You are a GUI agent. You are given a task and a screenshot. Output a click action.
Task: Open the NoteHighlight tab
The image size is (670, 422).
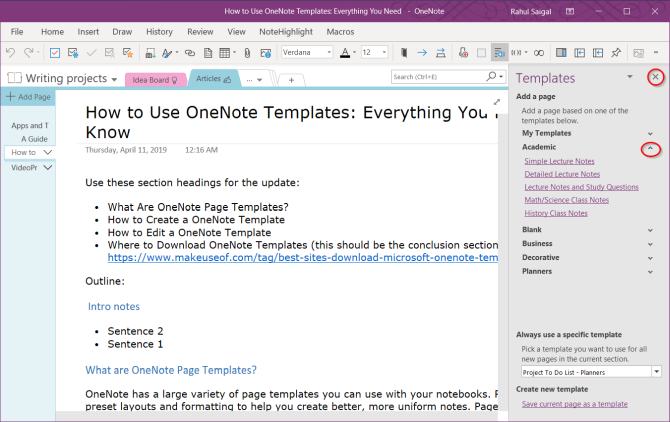pos(286,32)
